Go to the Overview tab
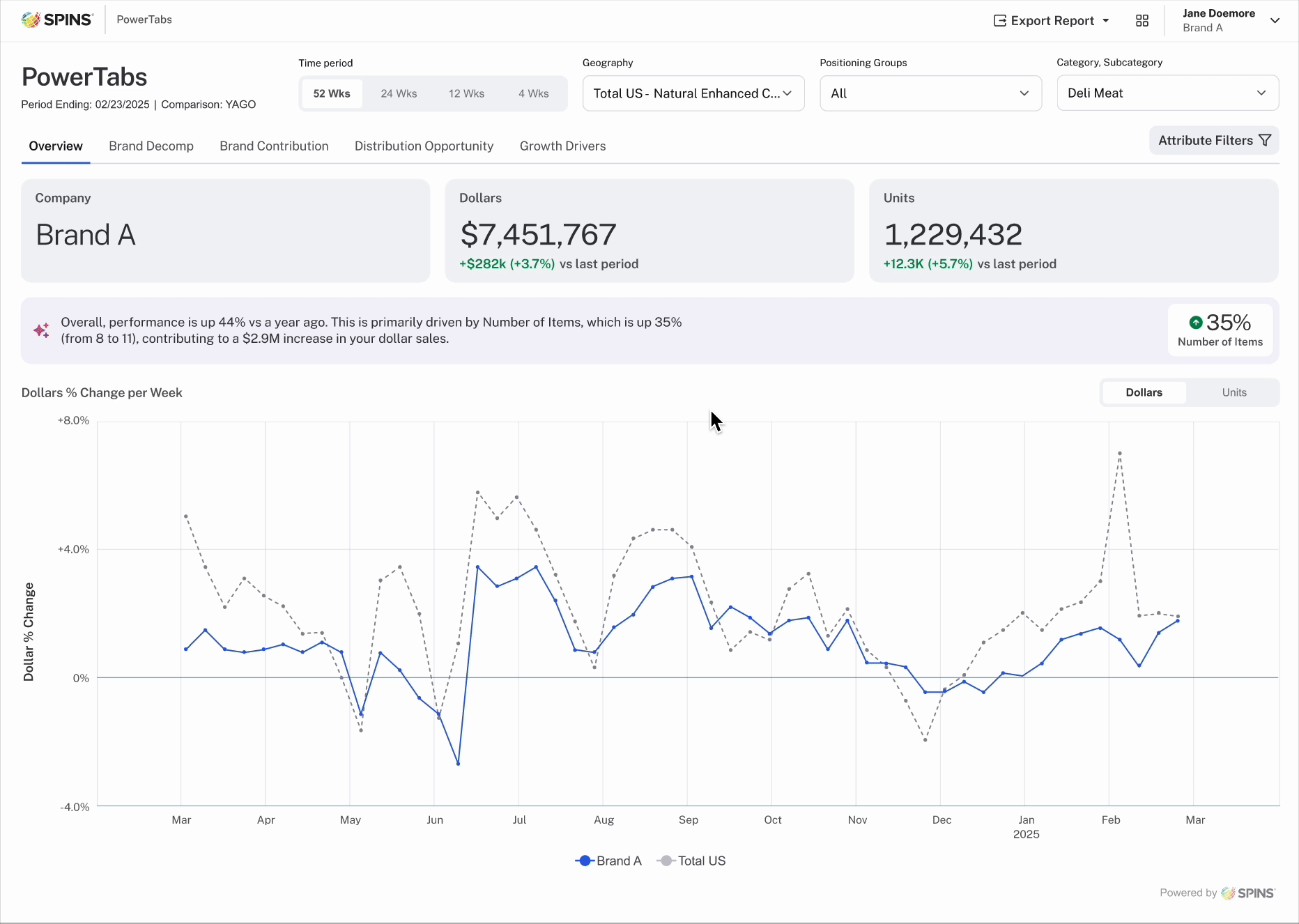The width and height of the screenshot is (1299, 924). click(x=56, y=146)
